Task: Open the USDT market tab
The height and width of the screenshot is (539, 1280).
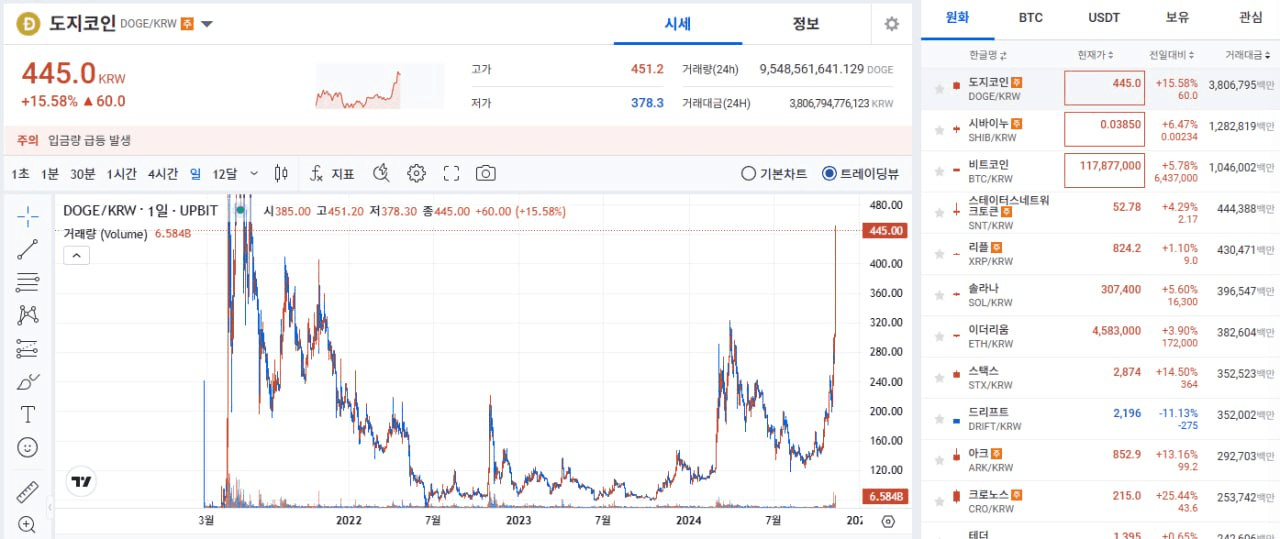Action: (1104, 18)
